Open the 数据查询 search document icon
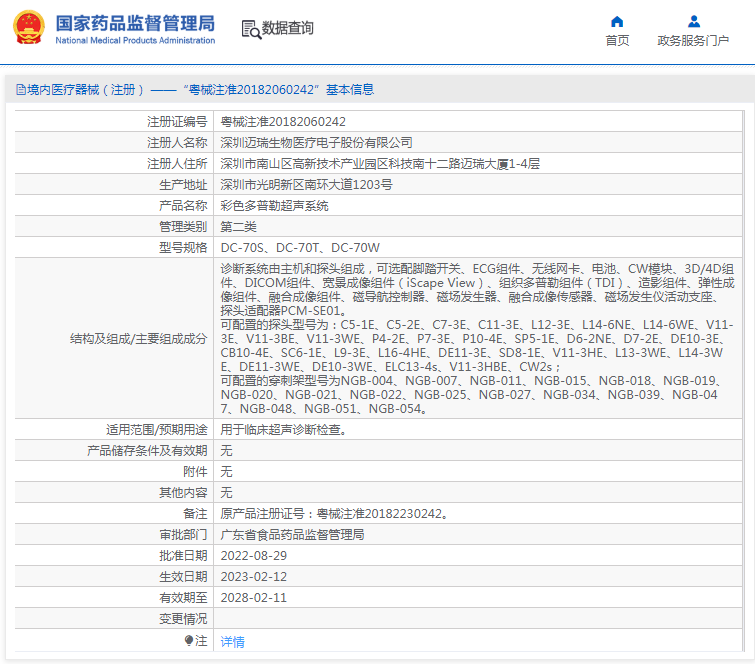The height and width of the screenshot is (664, 755). (x=251, y=29)
